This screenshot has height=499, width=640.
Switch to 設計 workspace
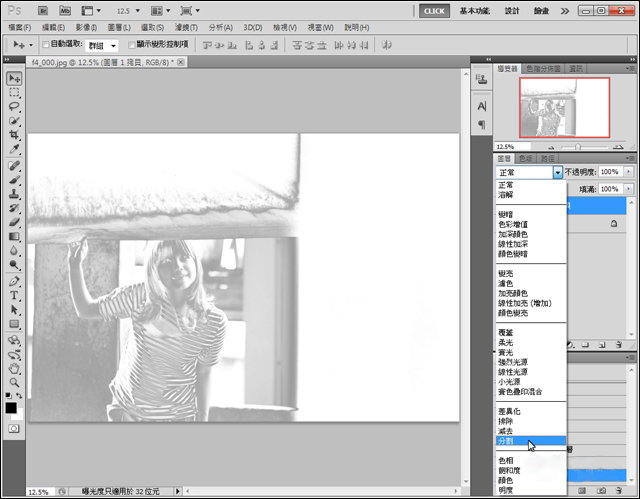[x=512, y=11]
